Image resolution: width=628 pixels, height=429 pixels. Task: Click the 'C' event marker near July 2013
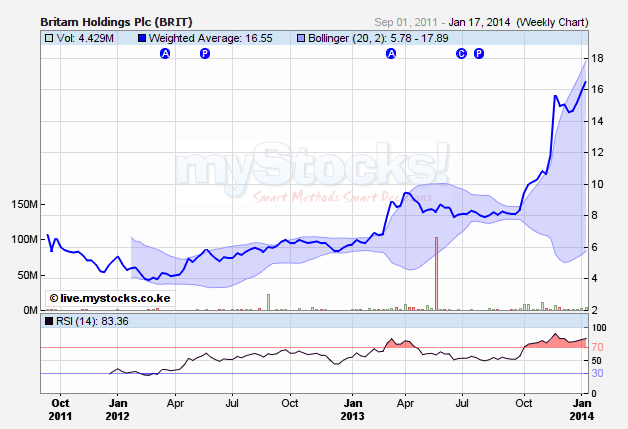click(461, 53)
